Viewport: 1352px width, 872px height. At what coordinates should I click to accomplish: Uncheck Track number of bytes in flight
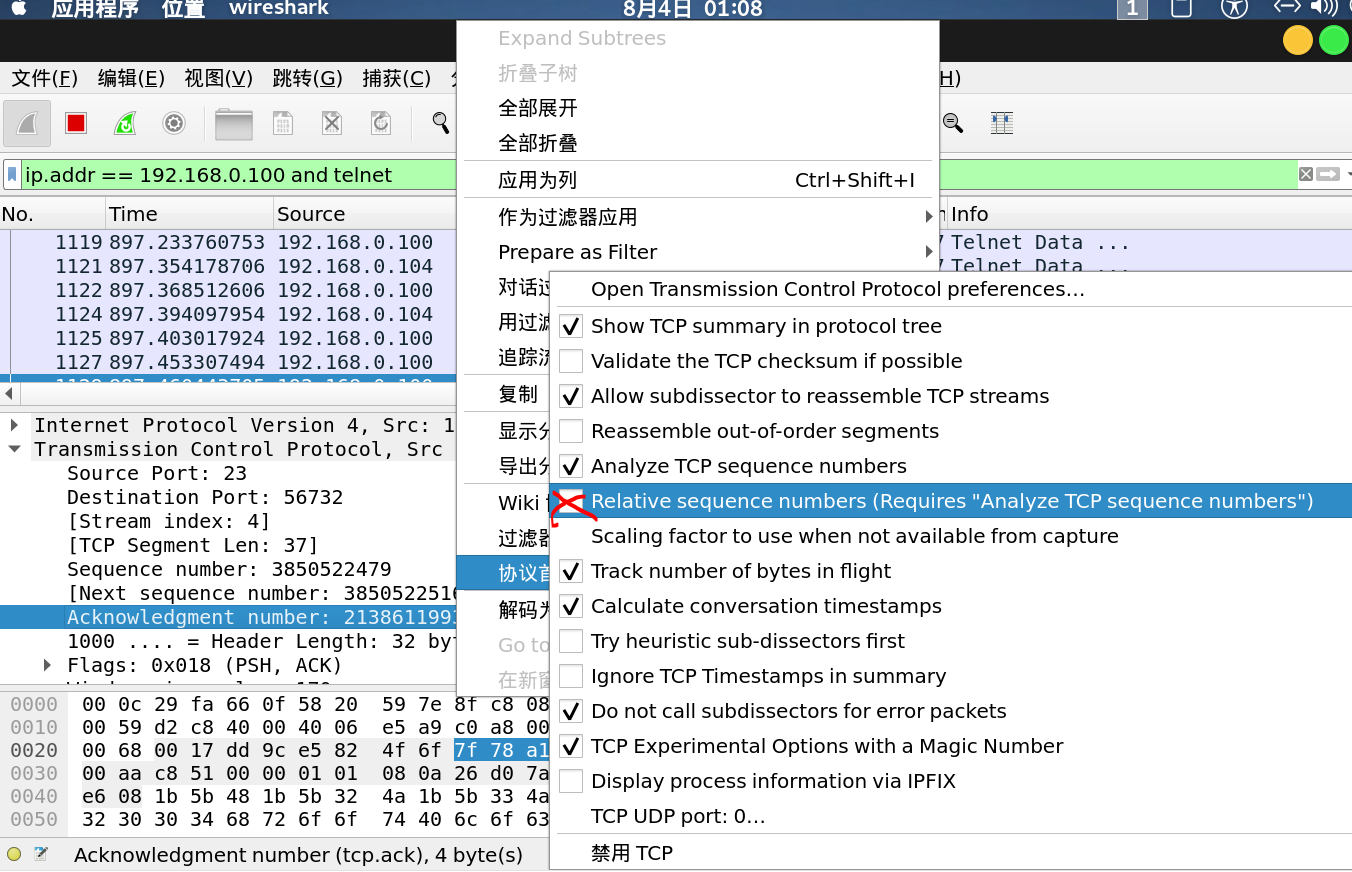coord(571,571)
